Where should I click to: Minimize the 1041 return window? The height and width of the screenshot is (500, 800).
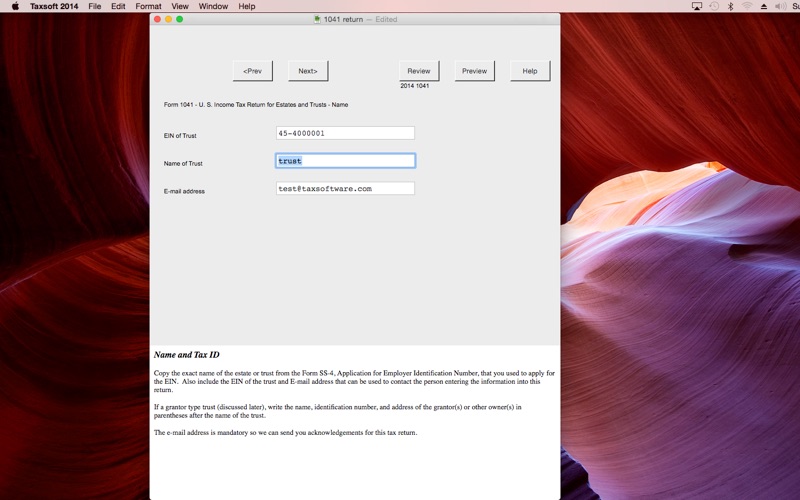pyautogui.click(x=168, y=19)
